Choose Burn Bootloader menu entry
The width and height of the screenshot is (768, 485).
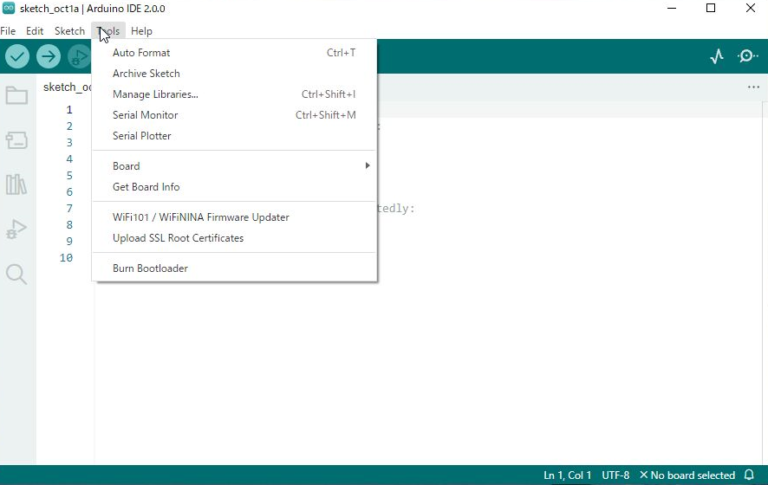(234, 268)
